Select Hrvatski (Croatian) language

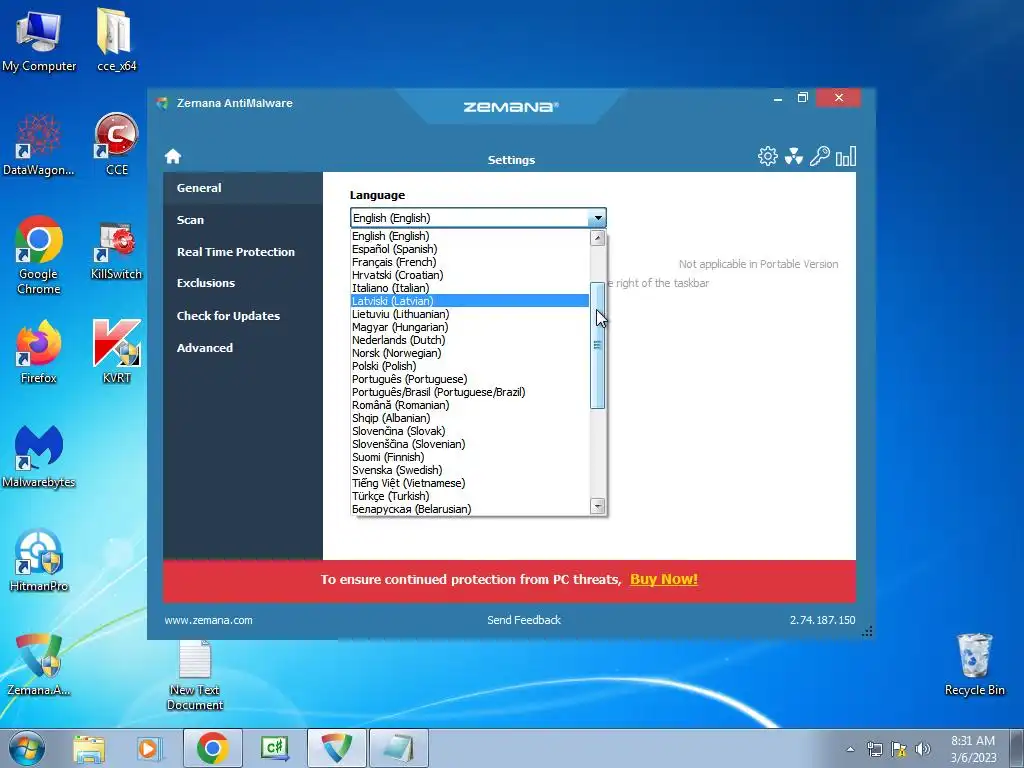point(470,275)
